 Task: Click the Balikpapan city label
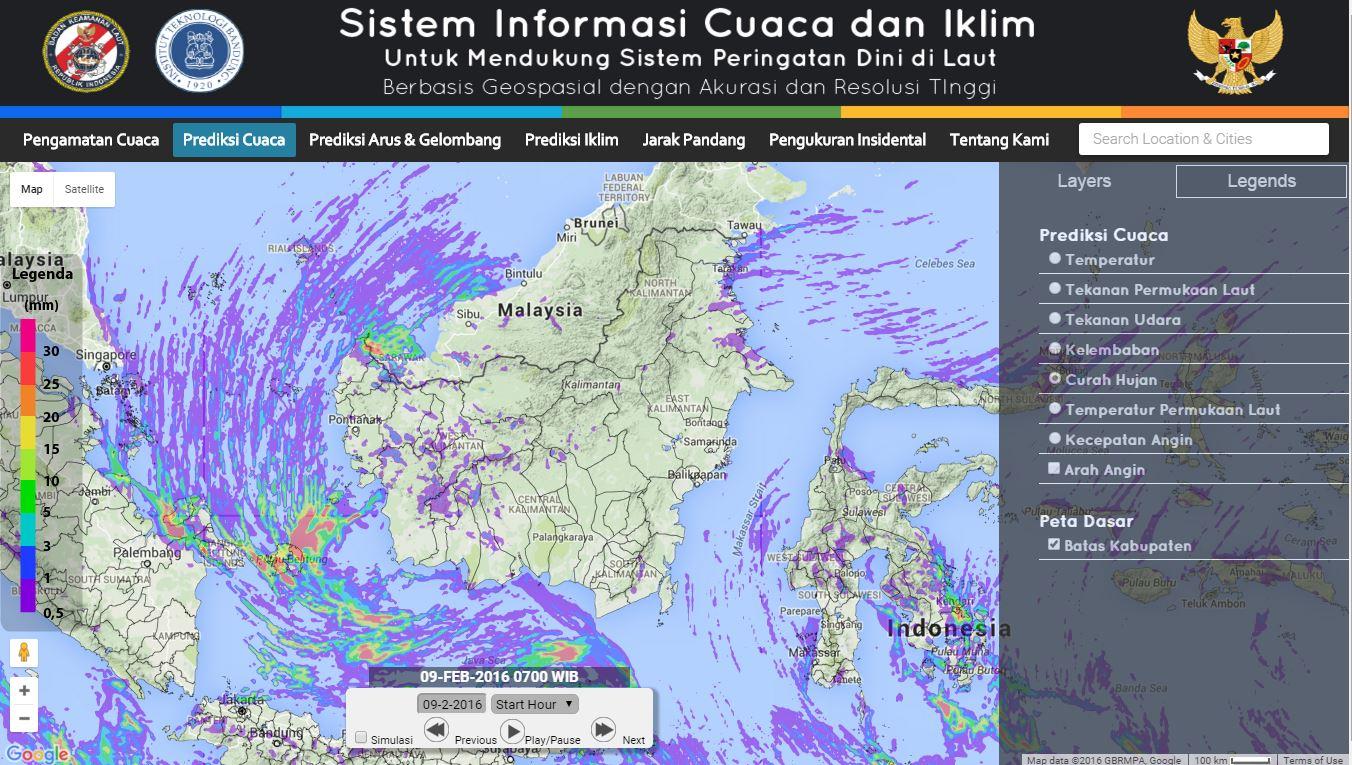click(697, 475)
